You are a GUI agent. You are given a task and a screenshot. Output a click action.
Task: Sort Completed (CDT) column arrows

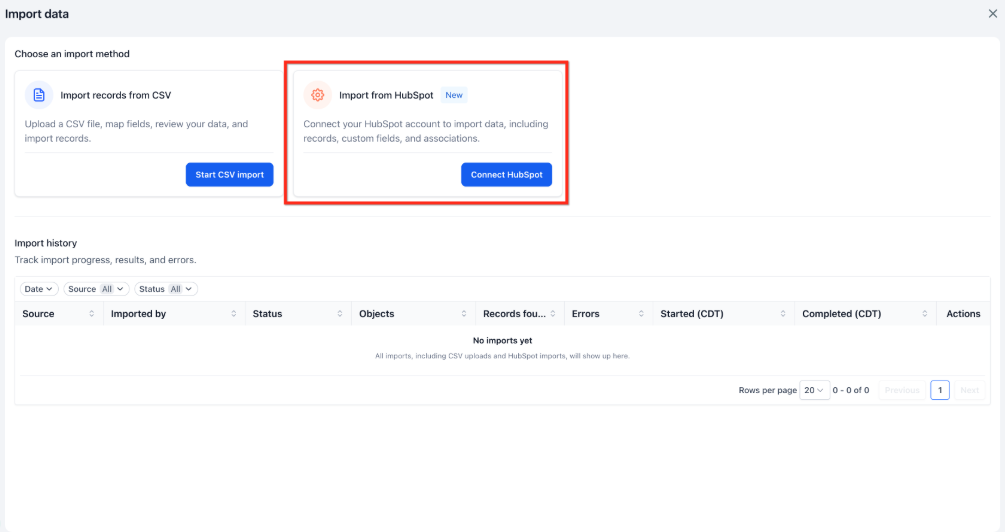click(x=924, y=313)
